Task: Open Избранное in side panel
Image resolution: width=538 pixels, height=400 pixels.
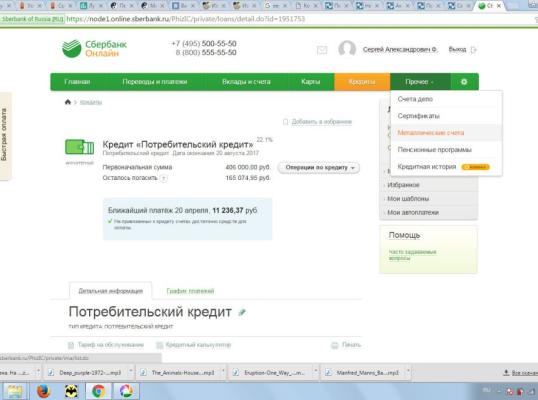Action: pyautogui.click(x=403, y=185)
